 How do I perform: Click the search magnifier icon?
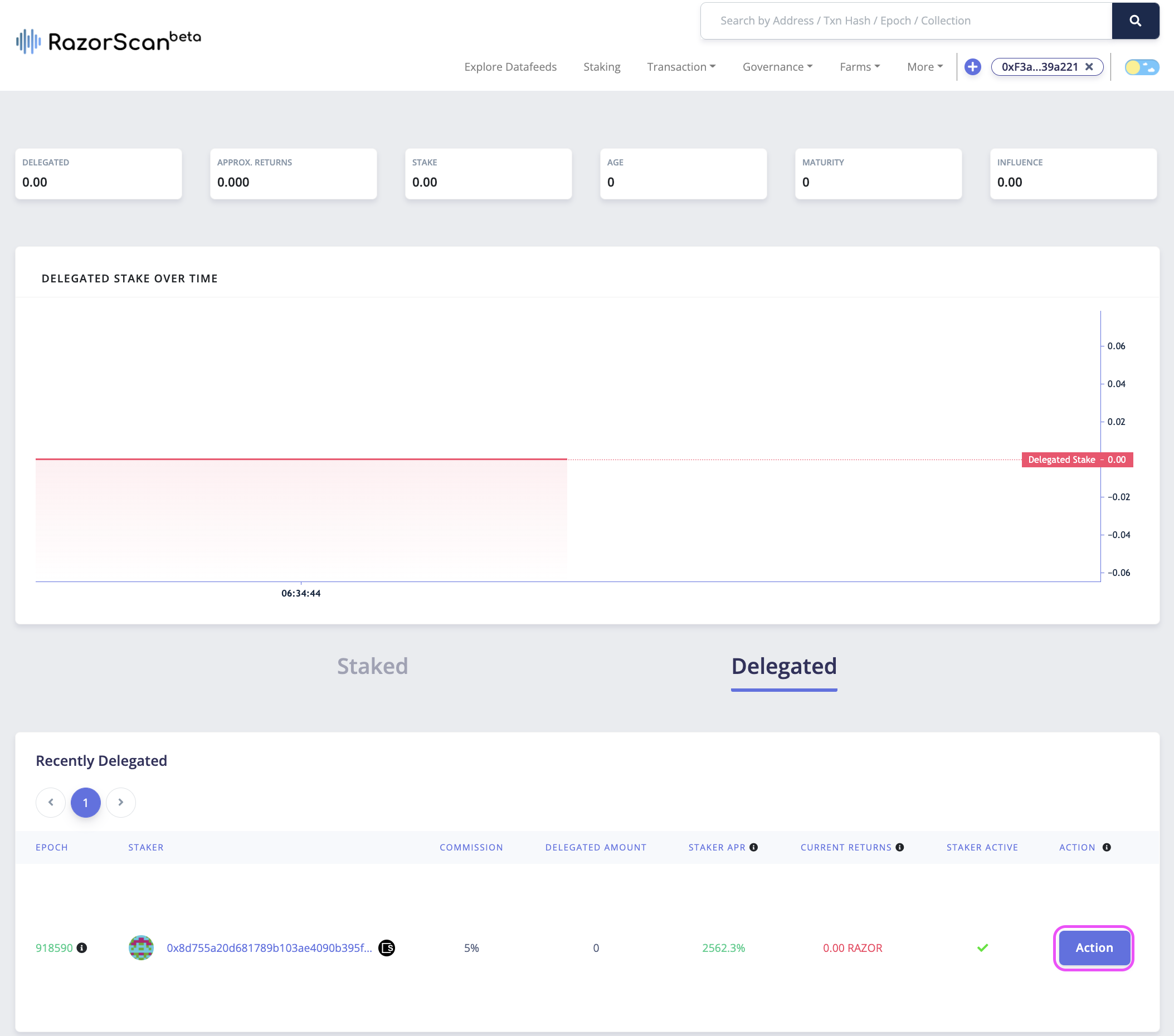point(1136,21)
